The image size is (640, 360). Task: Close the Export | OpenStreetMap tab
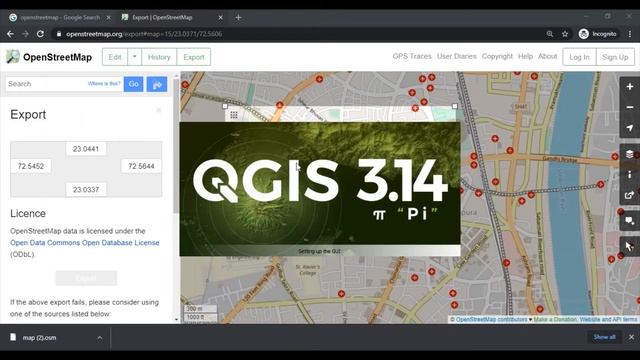[220, 18]
